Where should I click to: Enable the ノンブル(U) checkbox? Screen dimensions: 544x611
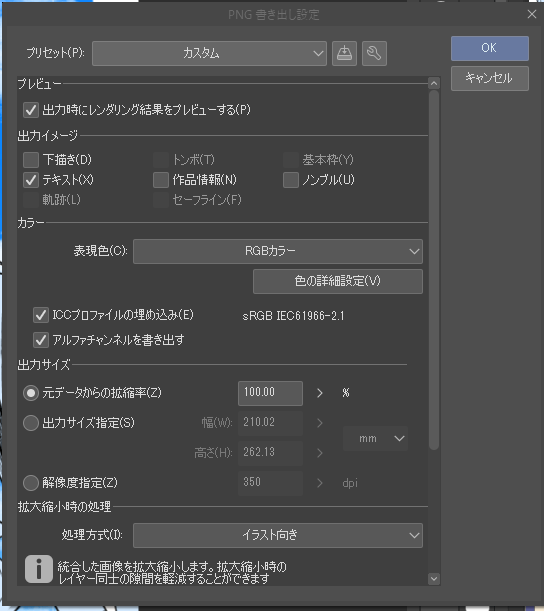pos(291,180)
